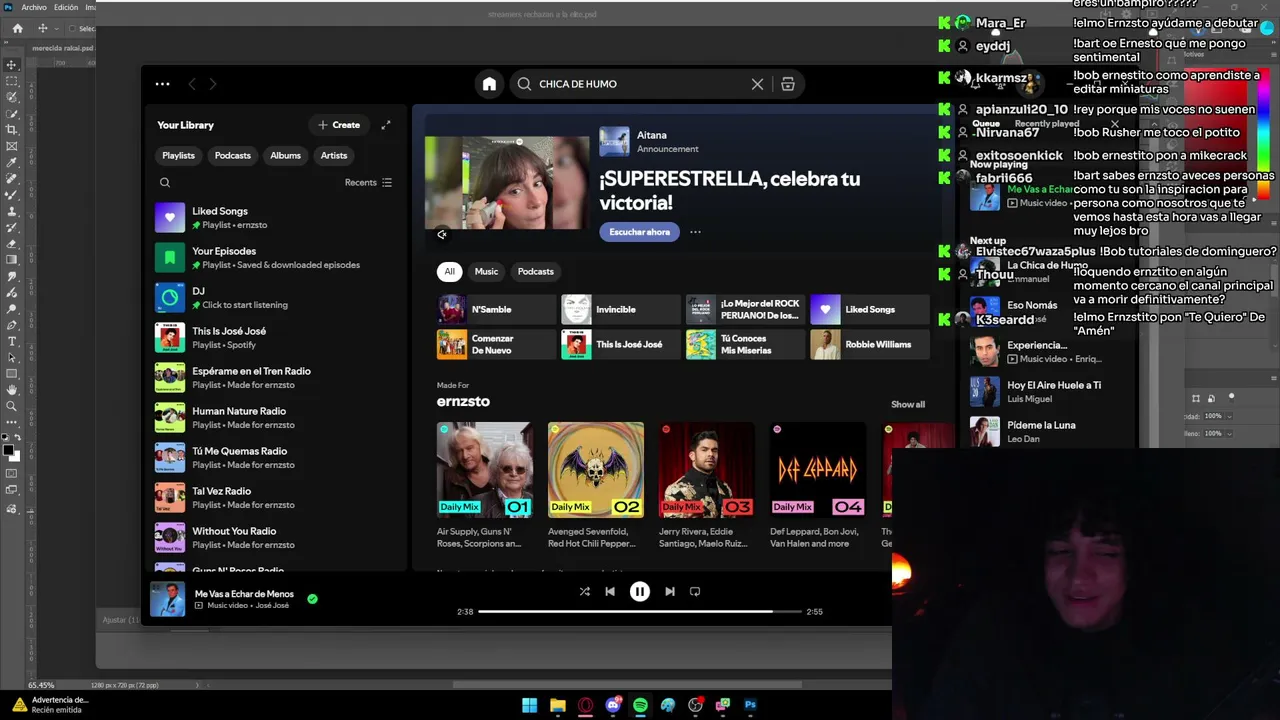Screen dimensions: 1280x720
Task: Open Recents sort options in library
Action: [368, 183]
